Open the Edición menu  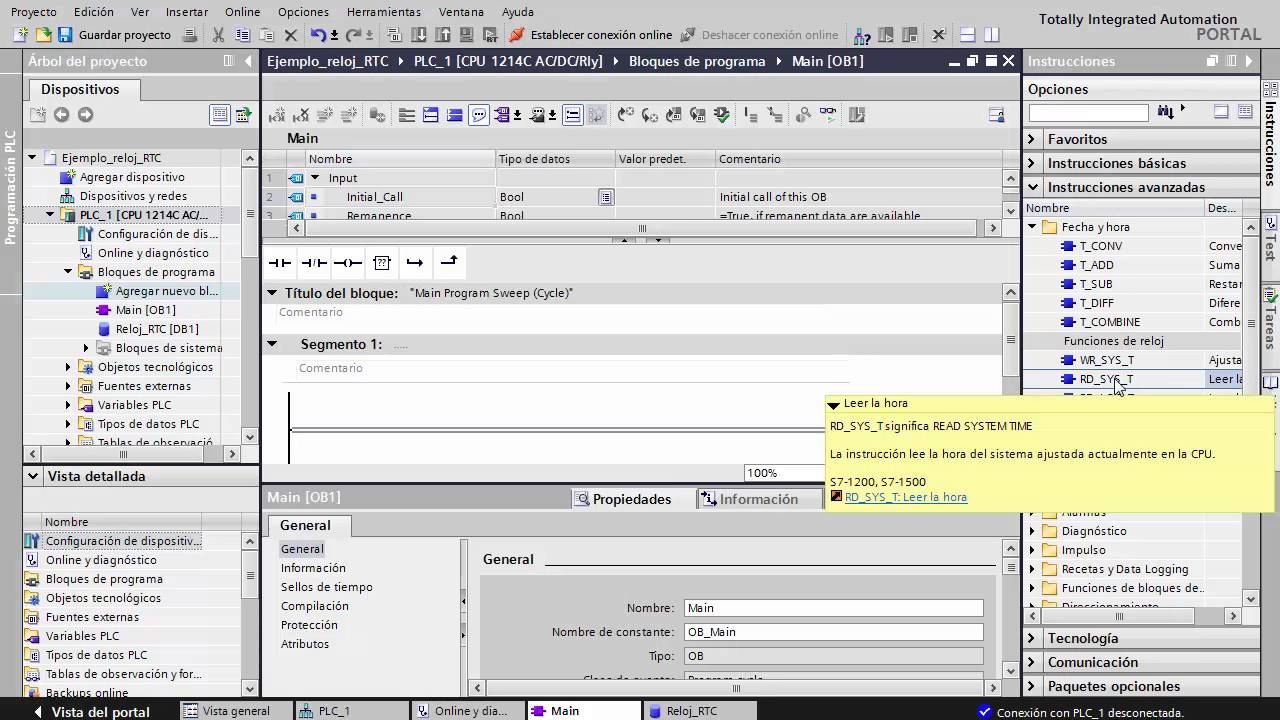(x=94, y=12)
